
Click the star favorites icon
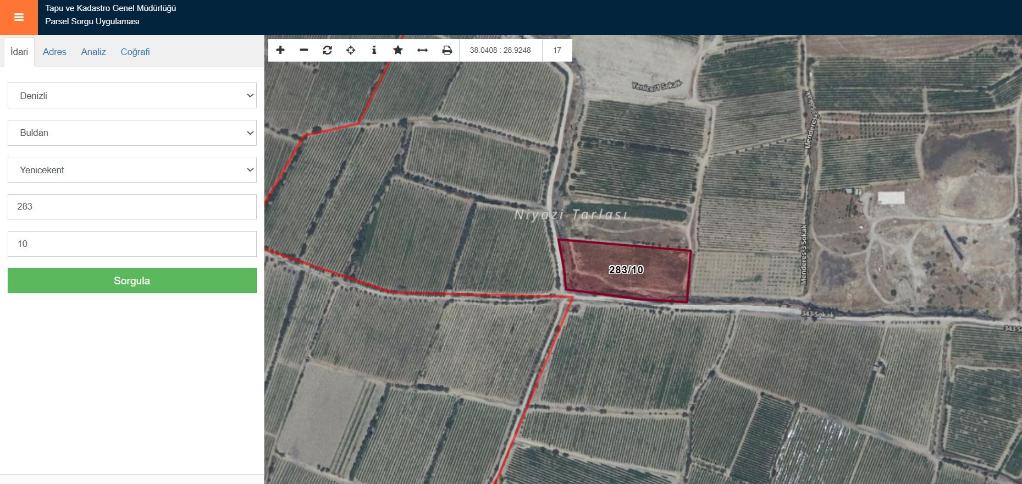coord(398,50)
